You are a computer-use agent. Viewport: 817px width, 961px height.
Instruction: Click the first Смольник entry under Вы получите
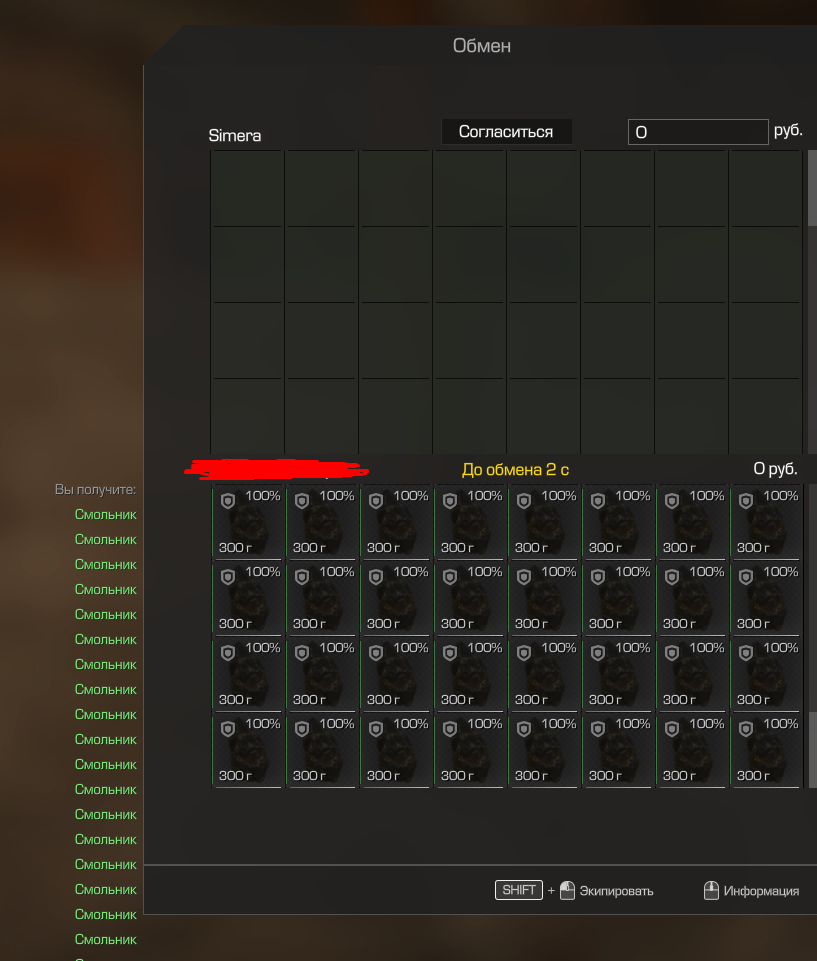coord(105,514)
